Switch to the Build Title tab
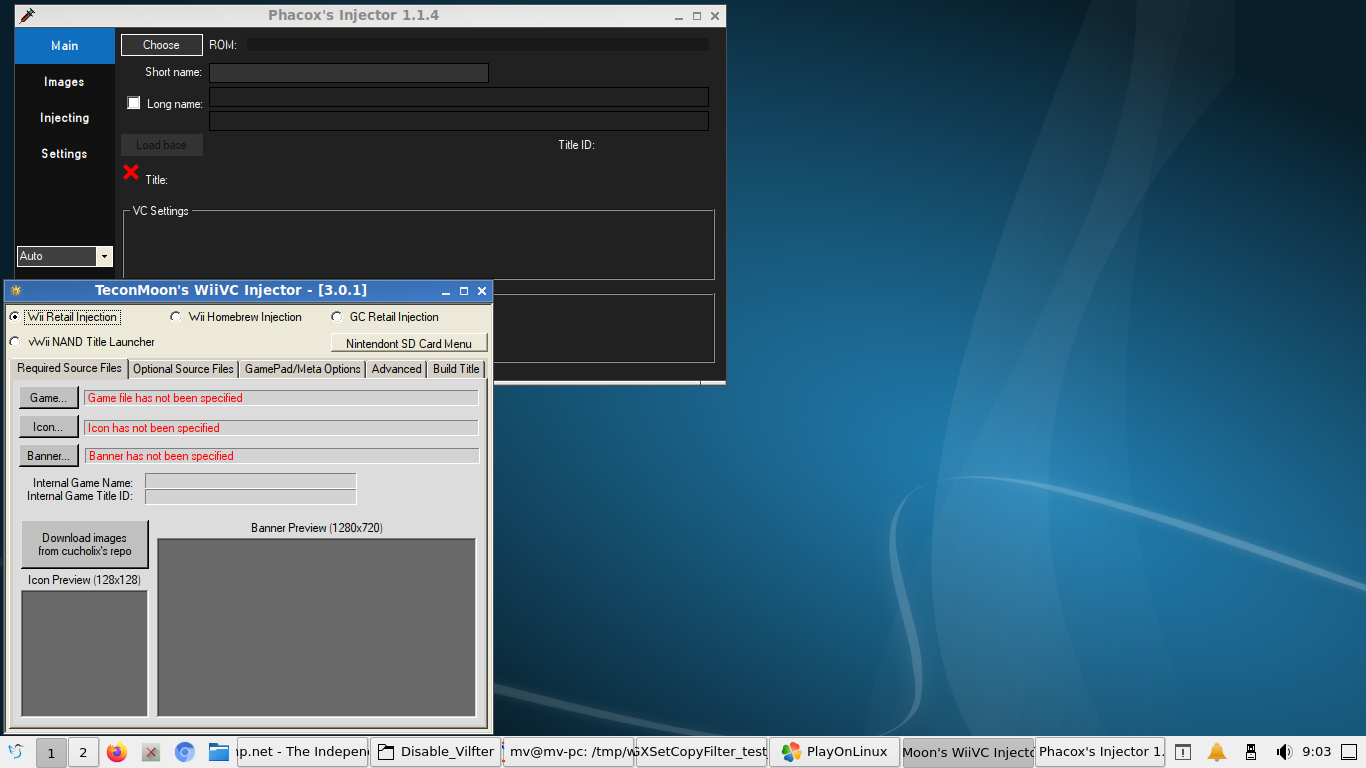Viewport: 1366px width, 768px height. [456, 369]
